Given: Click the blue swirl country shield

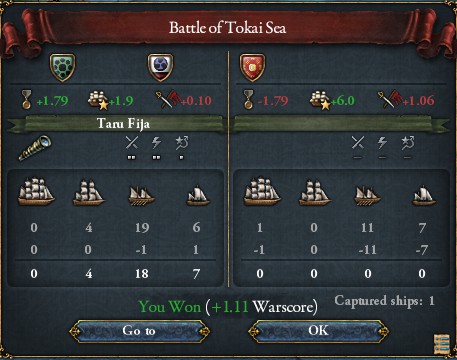Looking at the screenshot, I should pos(160,68).
